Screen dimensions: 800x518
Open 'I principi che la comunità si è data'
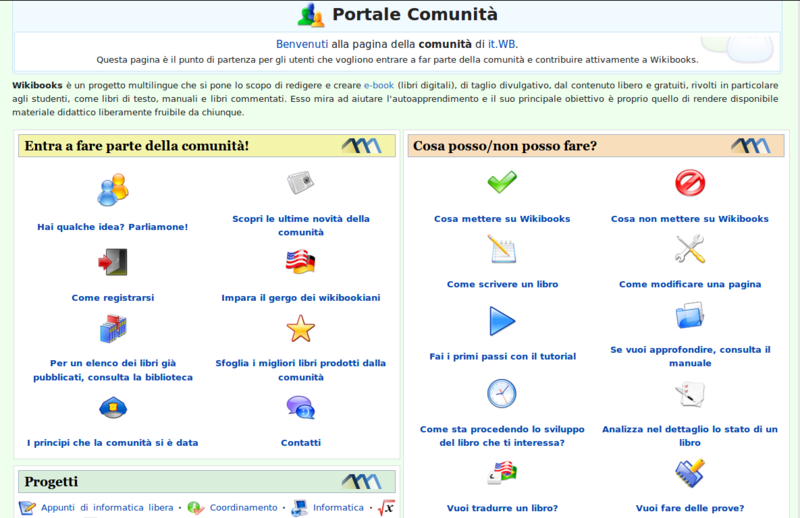(113, 442)
